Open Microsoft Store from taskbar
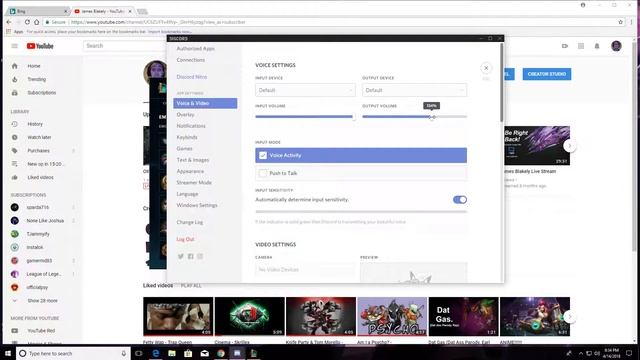The image size is (640, 360). pyautogui.click(x=188, y=353)
